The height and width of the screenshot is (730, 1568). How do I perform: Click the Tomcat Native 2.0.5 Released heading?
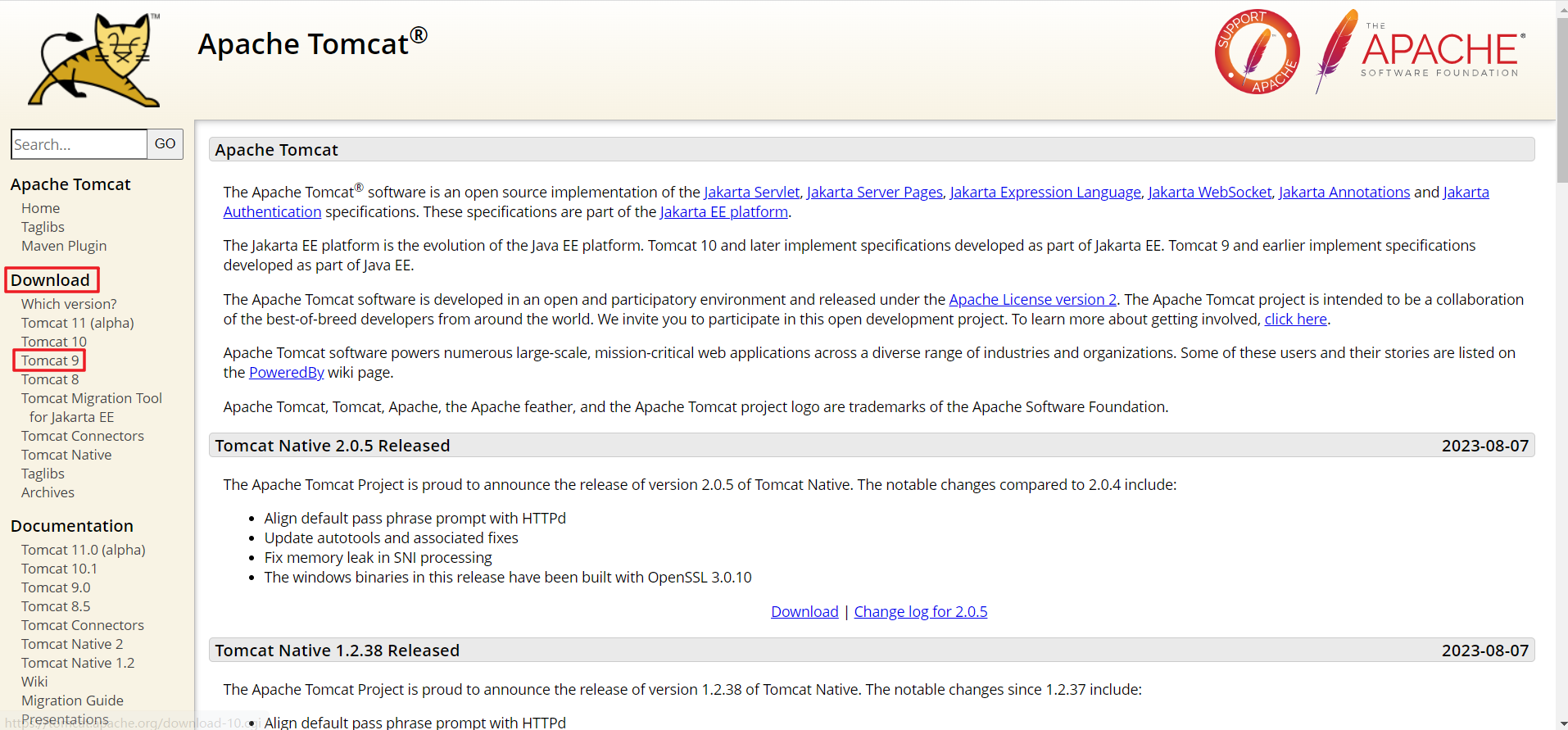click(x=332, y=446)
